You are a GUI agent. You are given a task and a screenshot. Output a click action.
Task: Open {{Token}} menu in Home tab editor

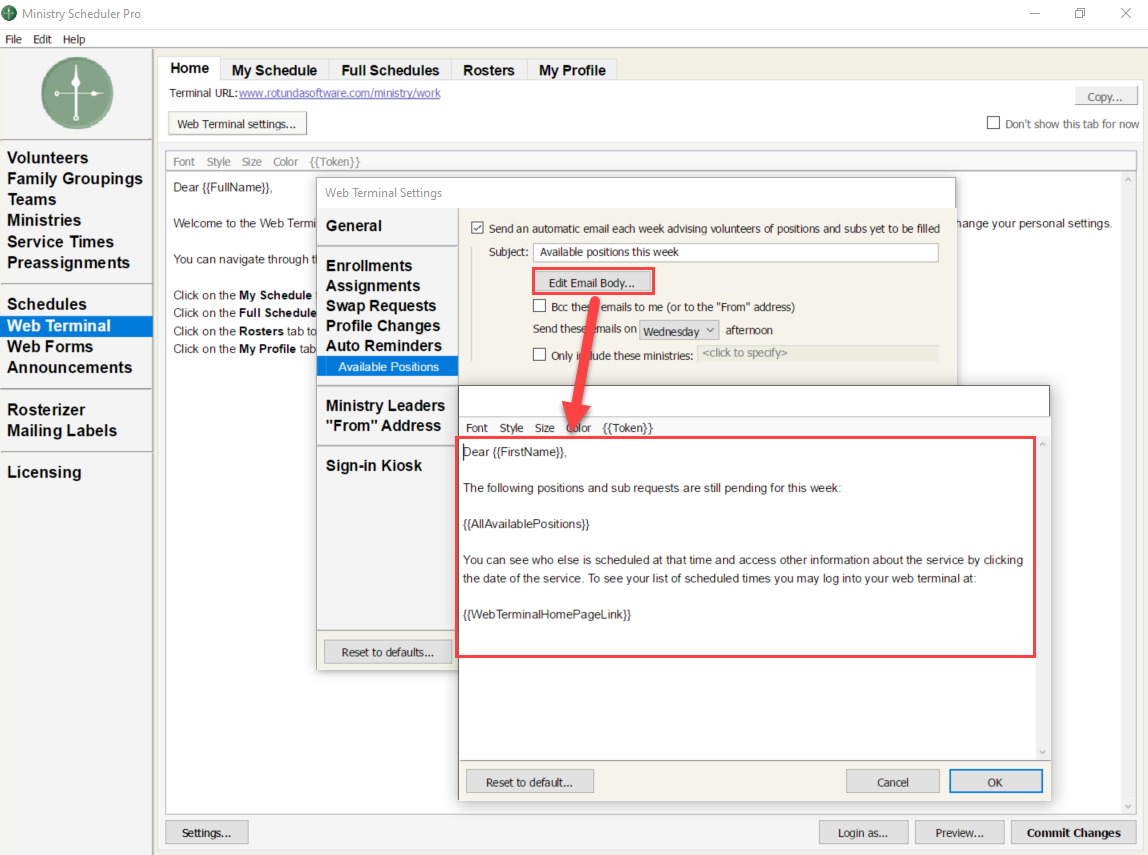(335, 162)
